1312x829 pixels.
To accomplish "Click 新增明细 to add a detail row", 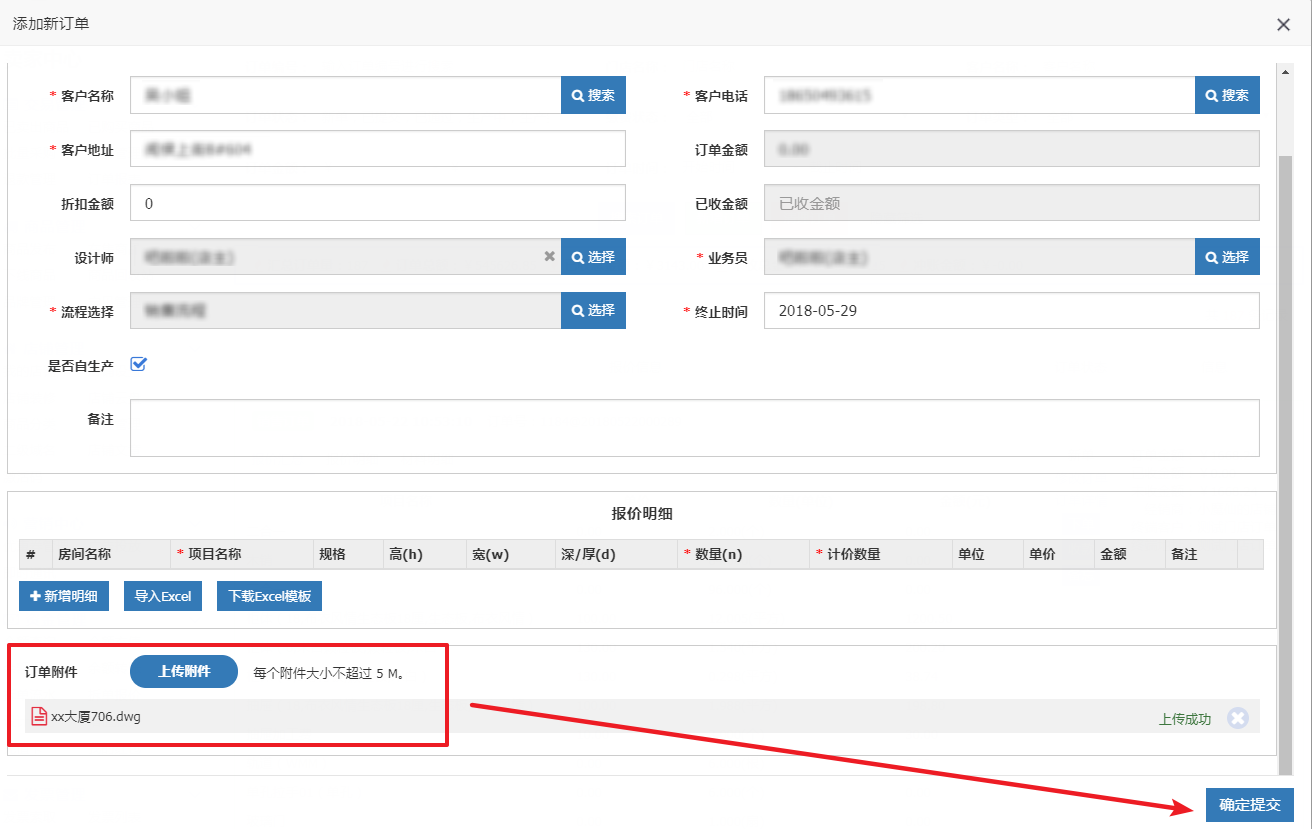I will coord(64,596).
